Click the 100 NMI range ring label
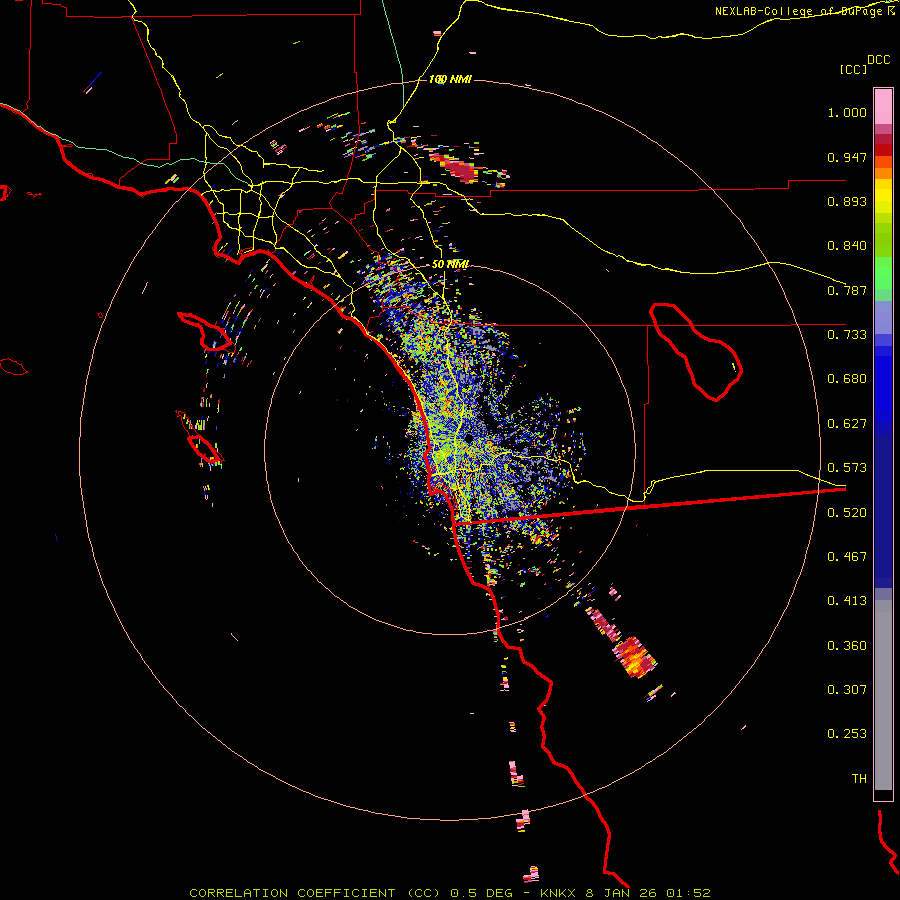This screenshot has width=900, height=900. pyautogui.click(x=450, y=79)
